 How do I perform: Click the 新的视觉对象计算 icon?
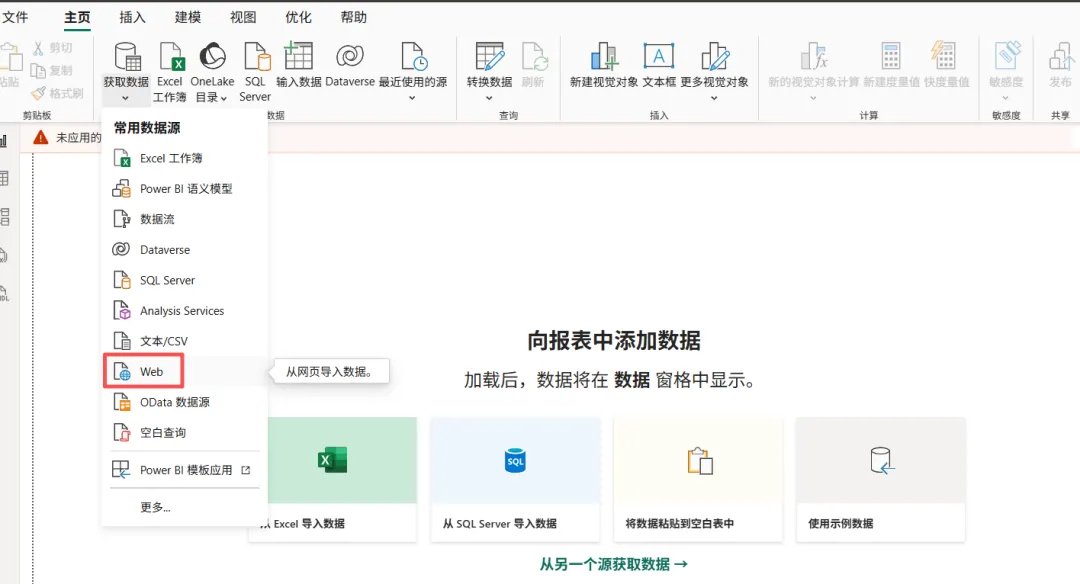pos(813,56)
